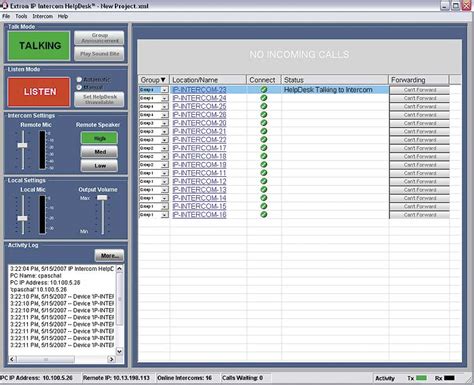Click the More... button in Activity Log
Viewport: 474px width, 385px height.
[x=109, y=256]
